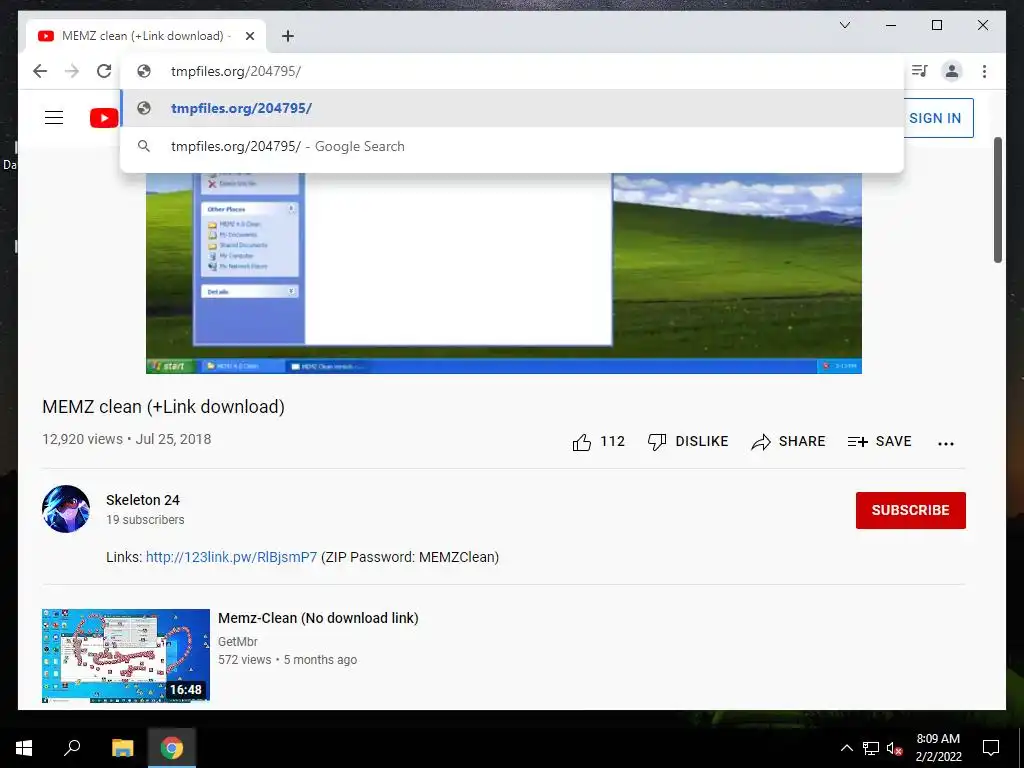Screen dimensions: 1024x768
Task: Open the network tray icon
Action: [871, 748]
